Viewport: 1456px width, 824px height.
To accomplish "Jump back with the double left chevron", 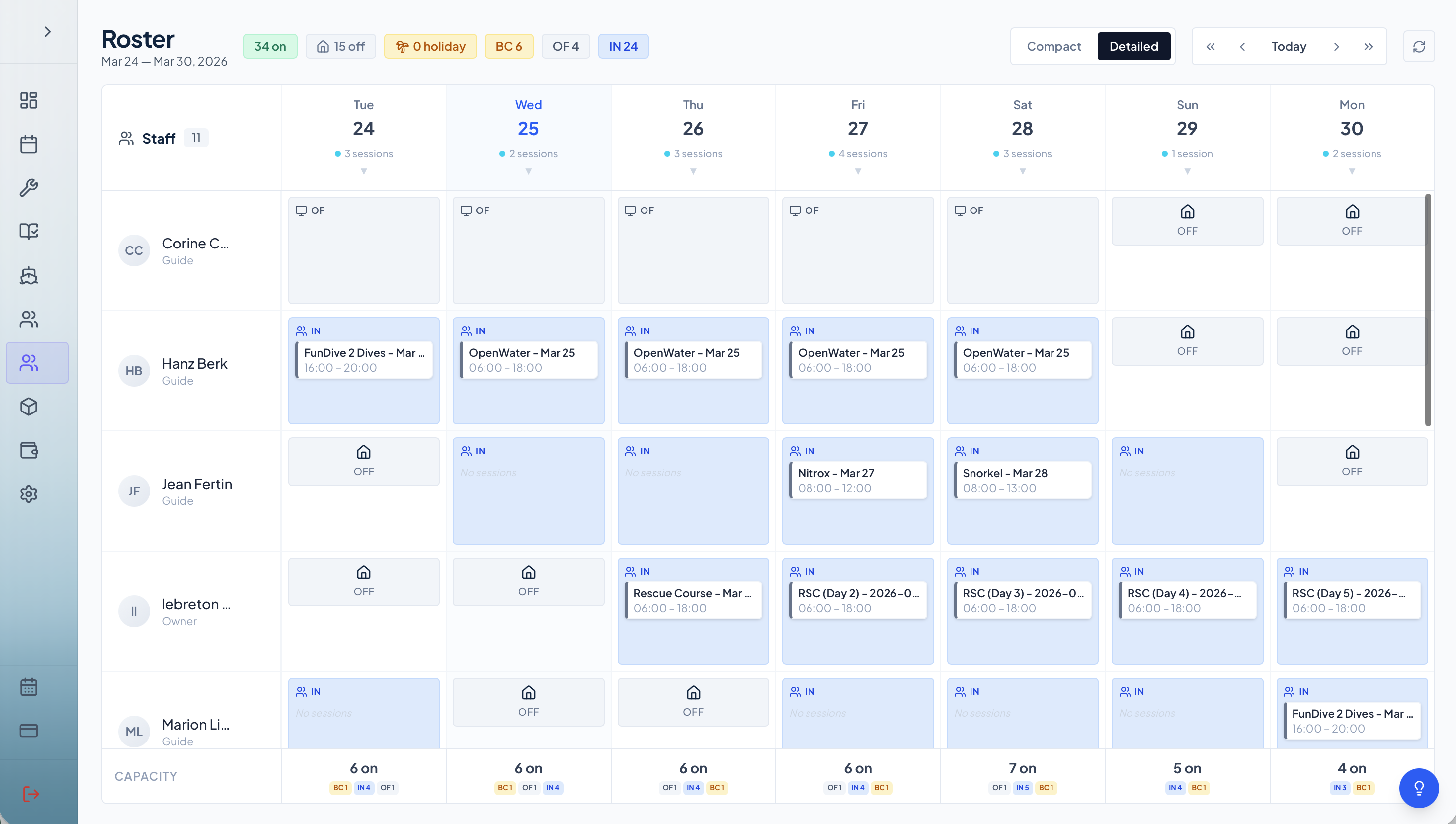I will tap(1210, 46).
